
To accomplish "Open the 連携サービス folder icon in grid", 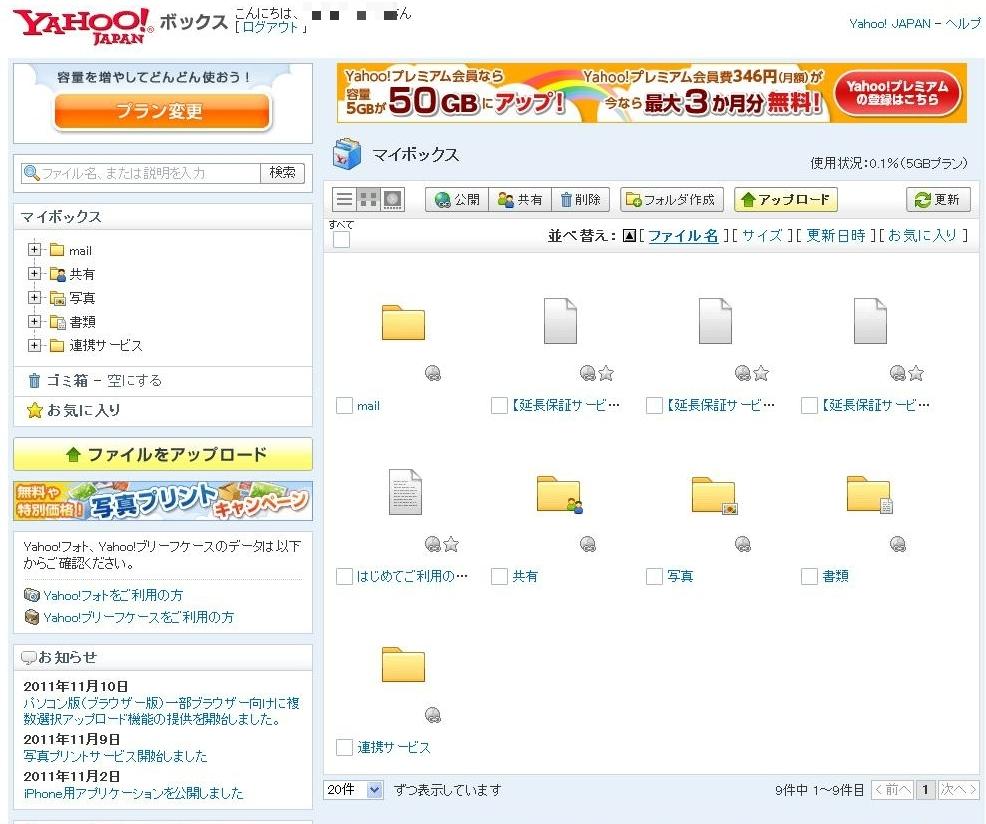I will tap(403, 664).
